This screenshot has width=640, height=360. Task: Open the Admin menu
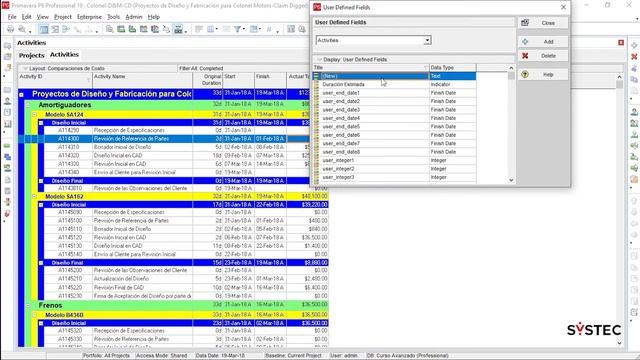[x=133, y=17]
